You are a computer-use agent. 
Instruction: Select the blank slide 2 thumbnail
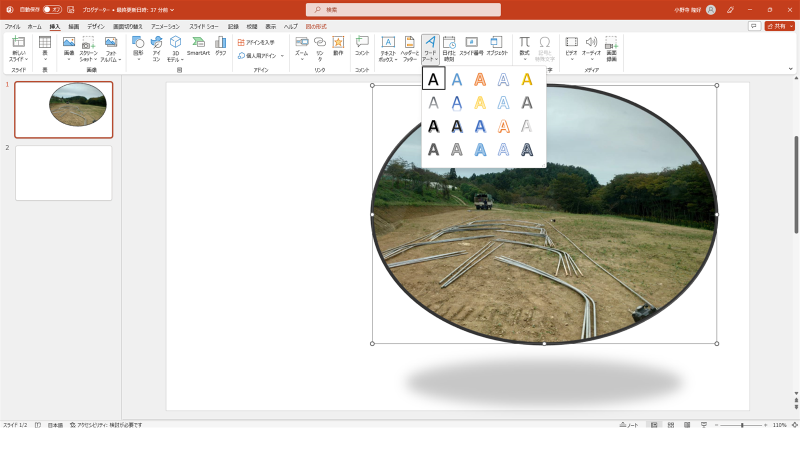point(64,173)
